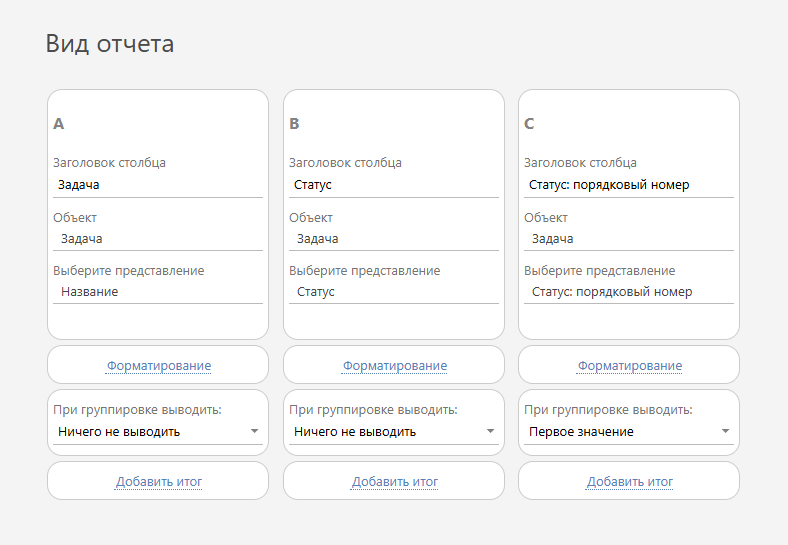Open Форматирование link for column B
Image resolution: width=788 pixels, height=545 pixels.
pyautogui.click(x=395, y=366)
